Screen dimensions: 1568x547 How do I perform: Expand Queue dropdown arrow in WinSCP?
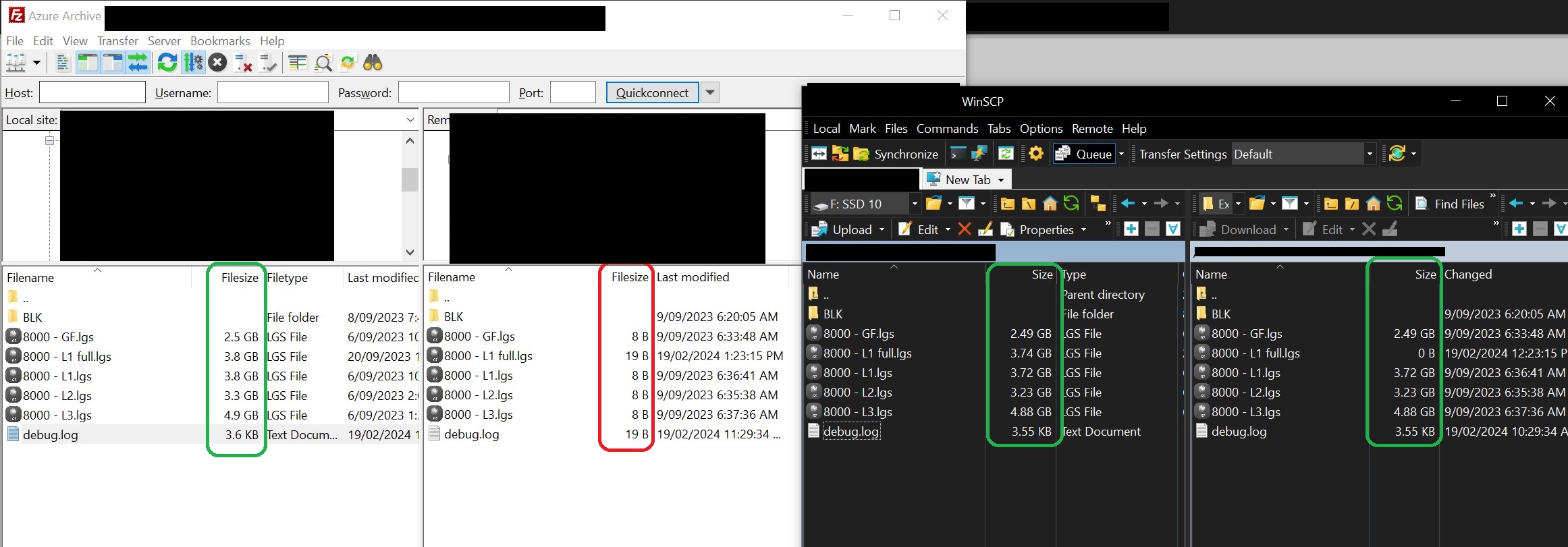click(x=1122, y=154)
